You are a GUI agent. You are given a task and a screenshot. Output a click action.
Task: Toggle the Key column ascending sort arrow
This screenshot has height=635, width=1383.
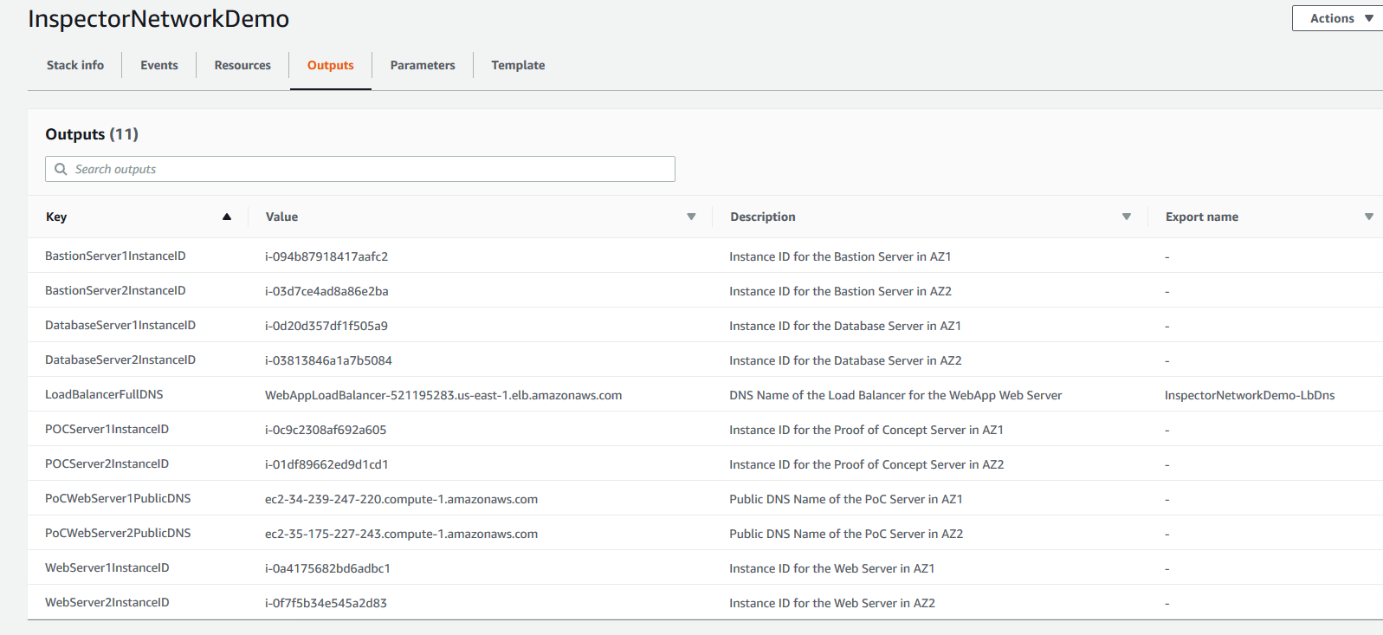(x=227, y=217)
